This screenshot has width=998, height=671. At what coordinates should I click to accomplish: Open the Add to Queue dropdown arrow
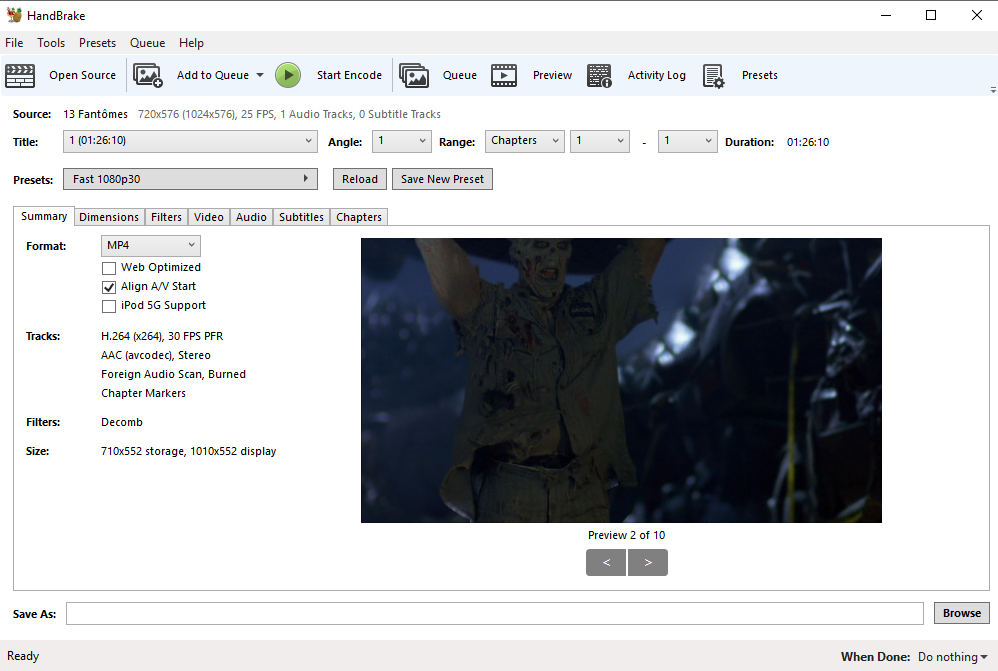click(260, 75)
